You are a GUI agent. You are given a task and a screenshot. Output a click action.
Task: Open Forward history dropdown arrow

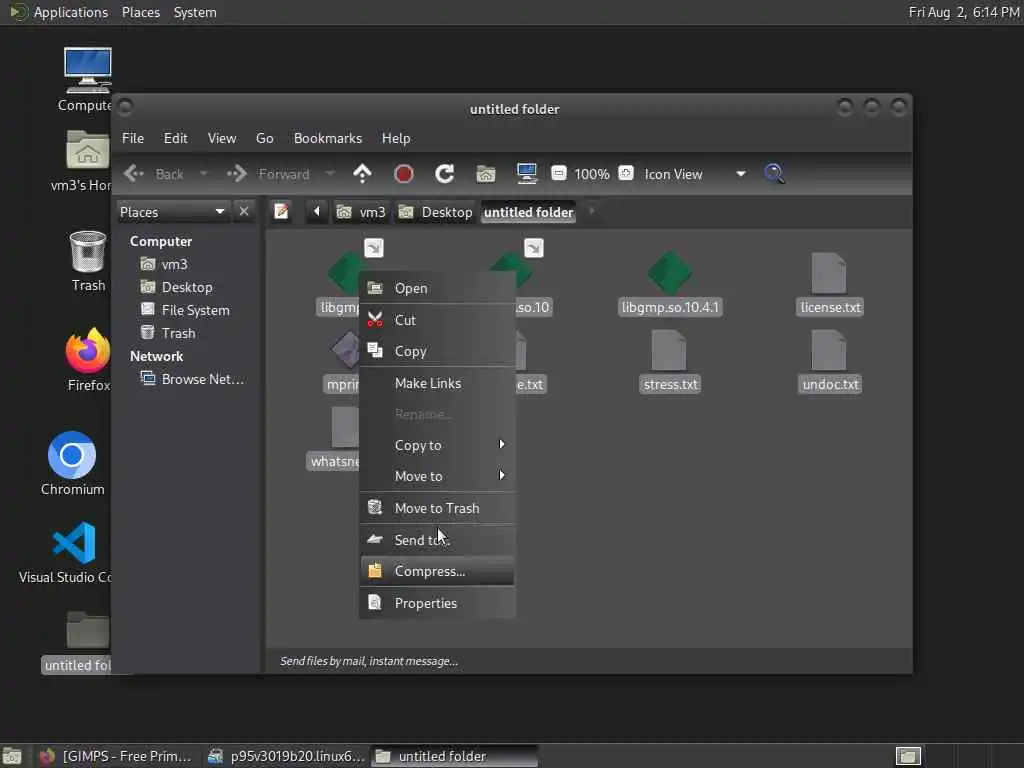330,174
